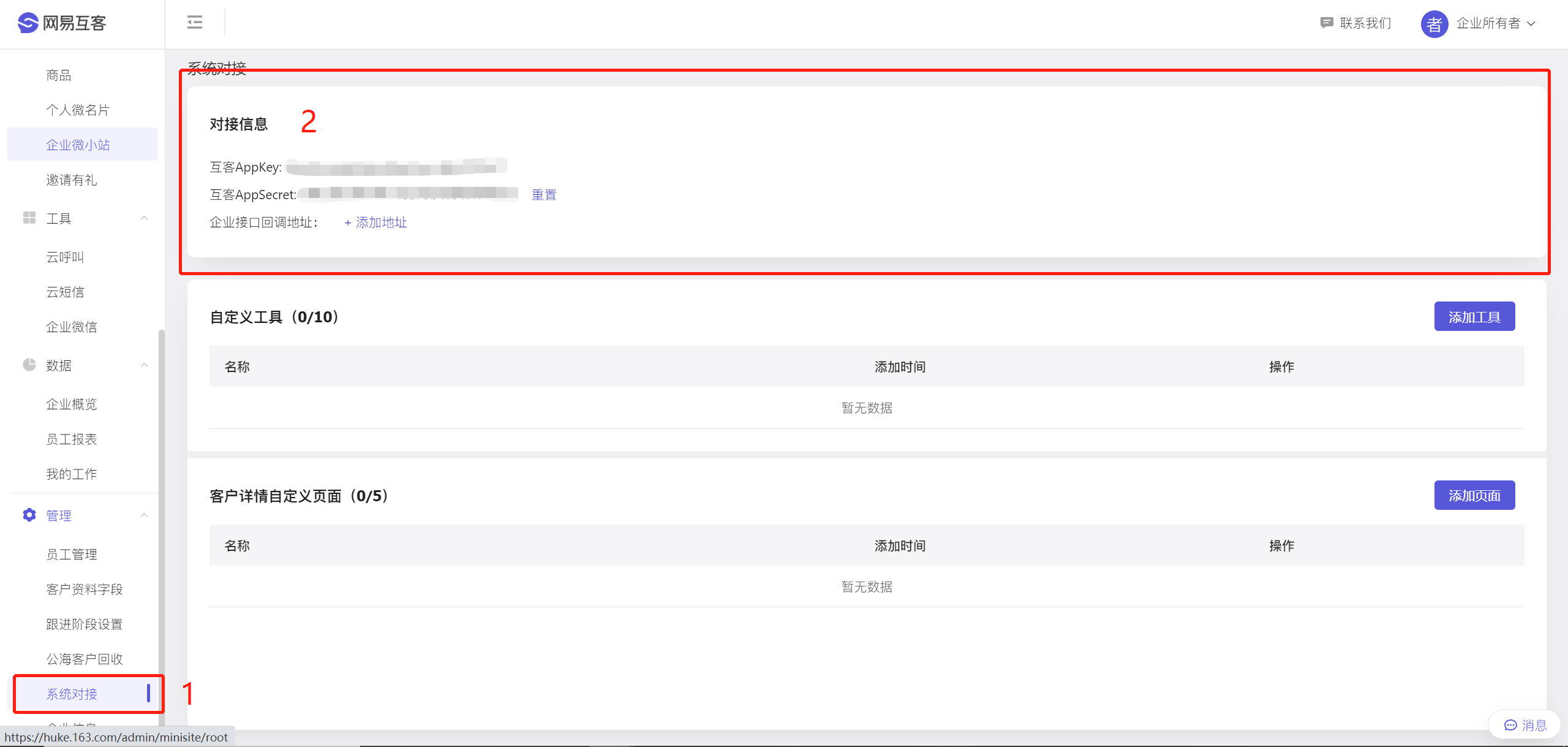Image resolution: width=1568 pixels, height=747 pixels.
Task: Click 暂无数据 in the 自定义工具 table
Action: [x=867, y=408]
